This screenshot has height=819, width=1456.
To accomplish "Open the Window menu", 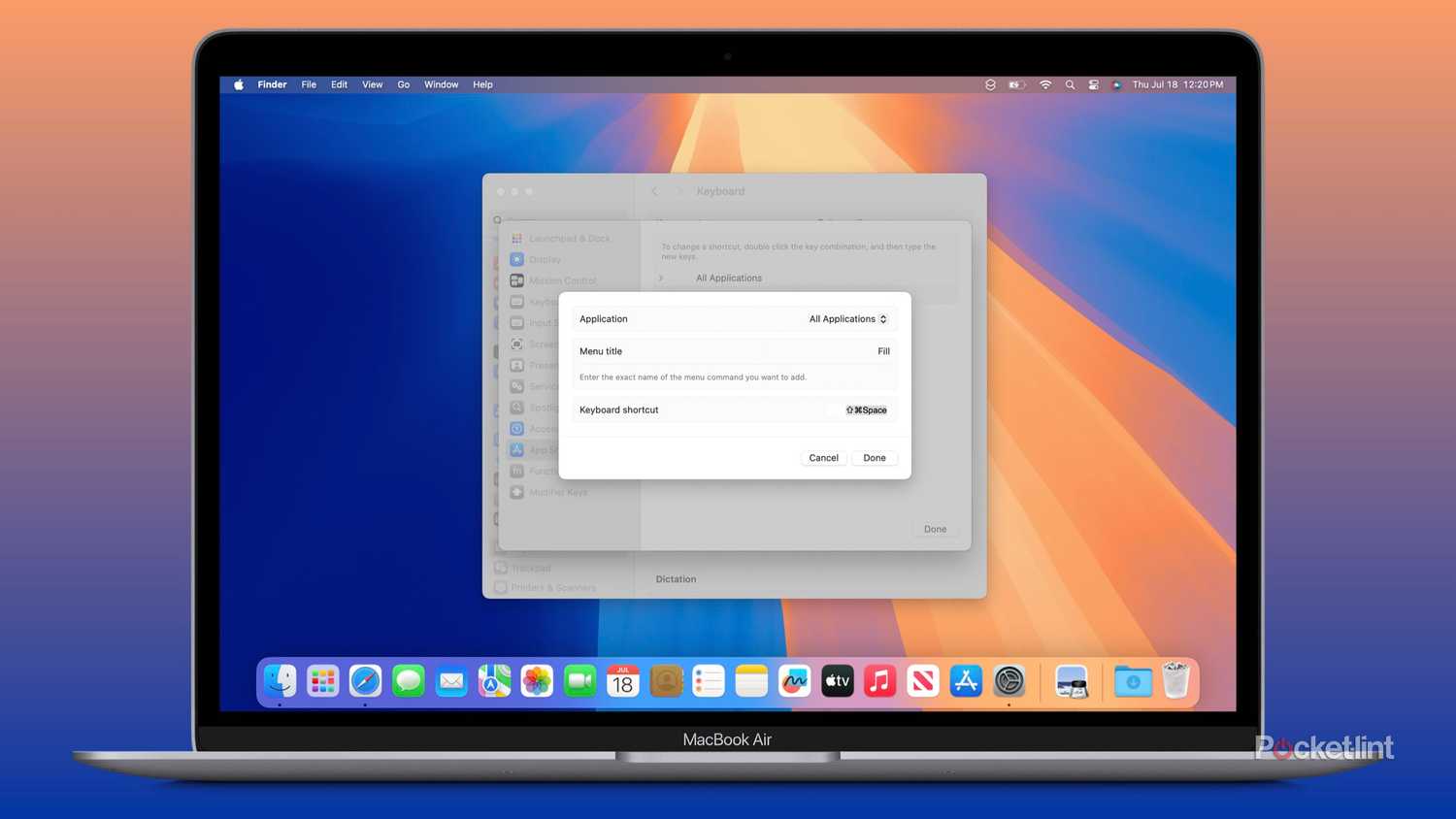I will click(442, 84).
